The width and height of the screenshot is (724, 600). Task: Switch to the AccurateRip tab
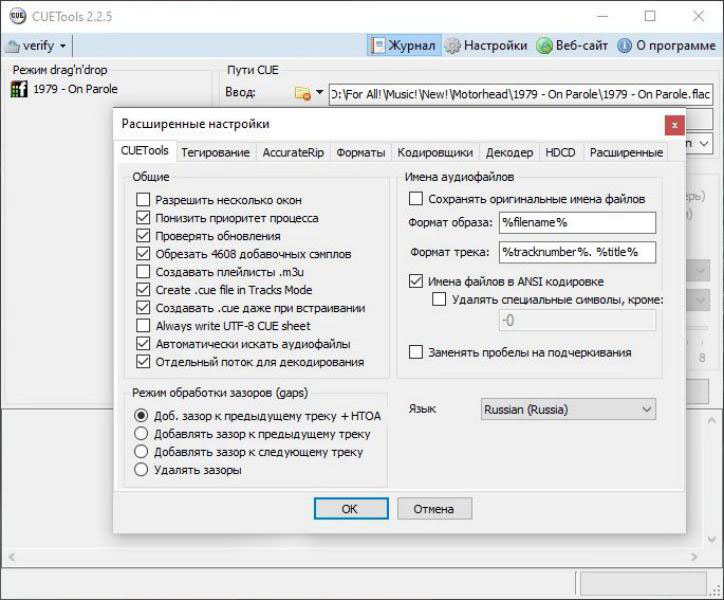click(293, 152)
